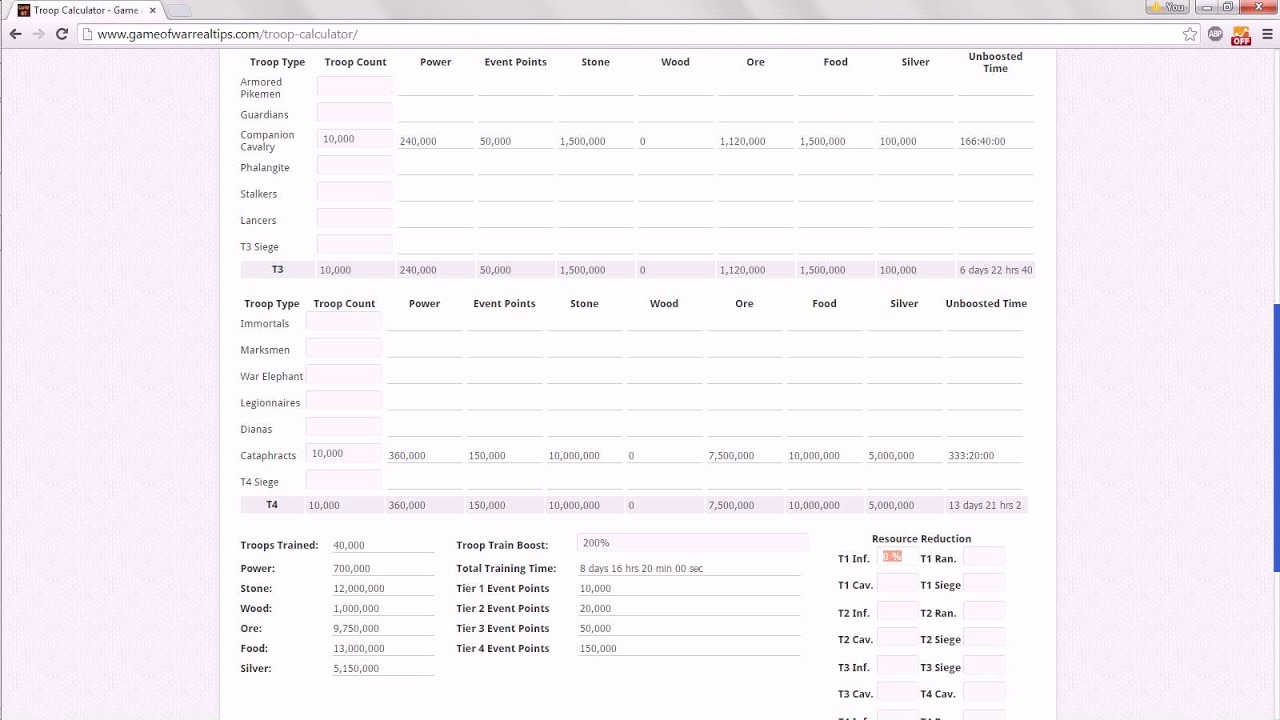Screen dimensions: 1280x720
Task: Click the T4 Siege troop count field
Action: 343,480
